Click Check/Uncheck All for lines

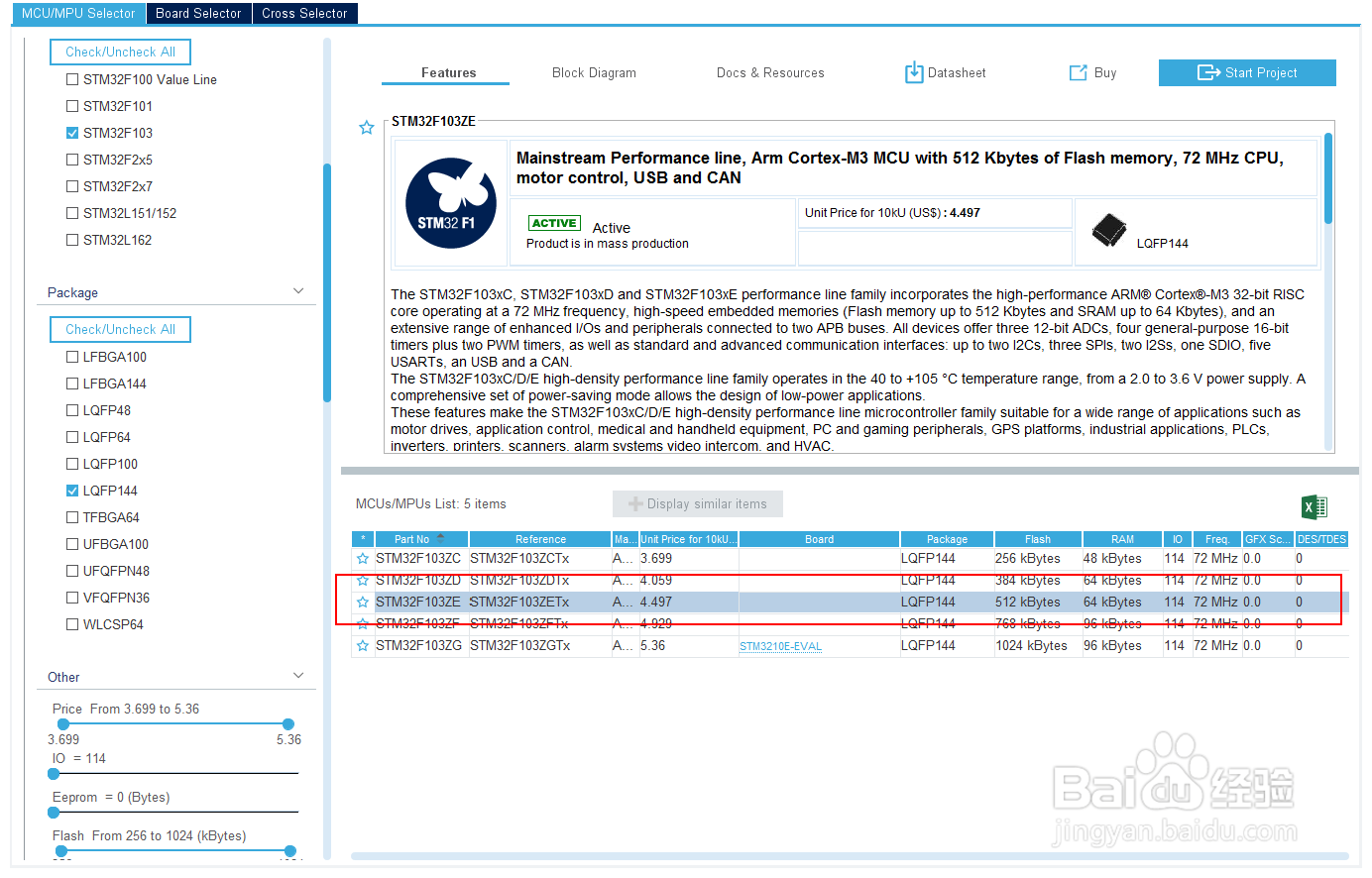[120, 52]
